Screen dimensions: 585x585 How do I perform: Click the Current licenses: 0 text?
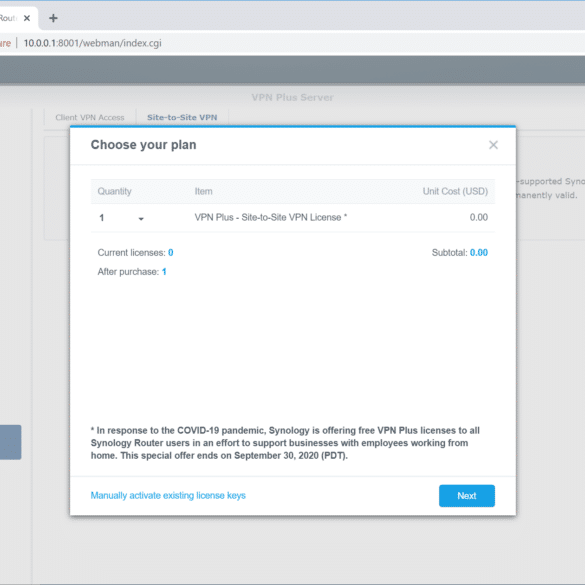tap(135, 253)
